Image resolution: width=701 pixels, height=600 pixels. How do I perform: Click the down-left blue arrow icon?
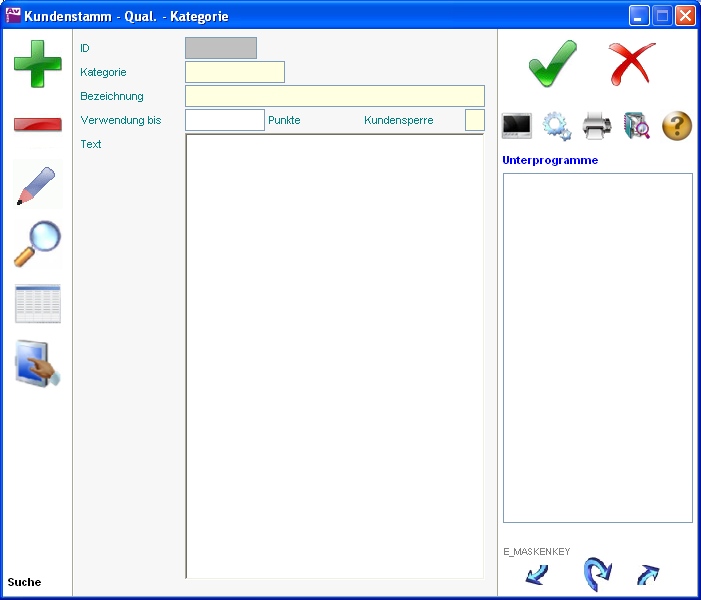(x=537, y=575)
